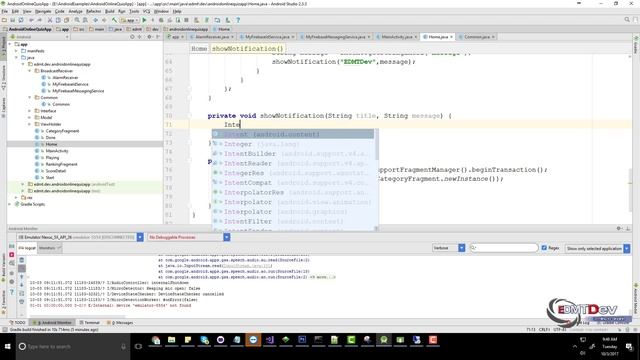Collapse the Common folder in project tree

[x=30, y=98]
